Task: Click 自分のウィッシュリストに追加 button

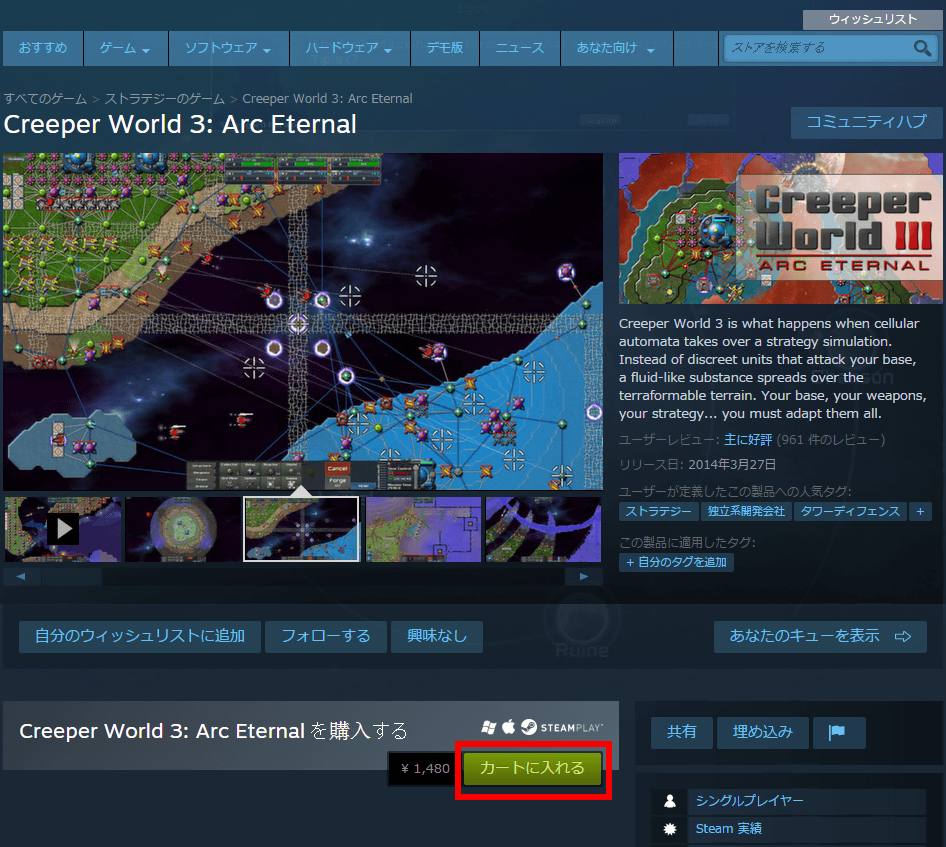Action: (x=140, y=636)
